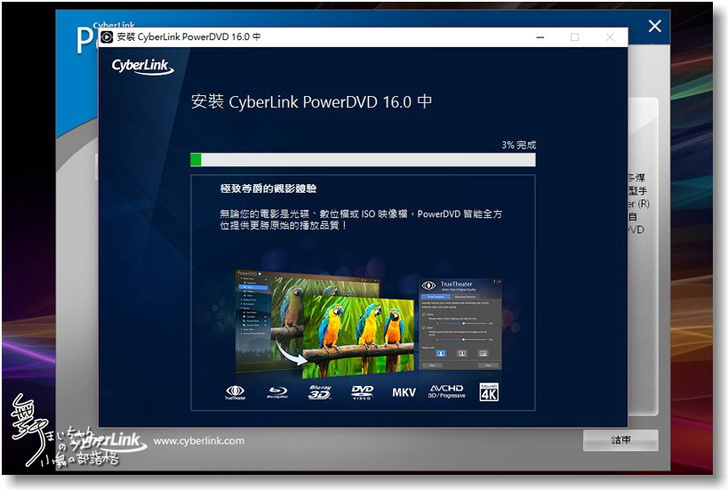The height and width of the screenshot is (490, 728).
Task: Open the www.cyberlink.com link
Action: click(199, 441)
